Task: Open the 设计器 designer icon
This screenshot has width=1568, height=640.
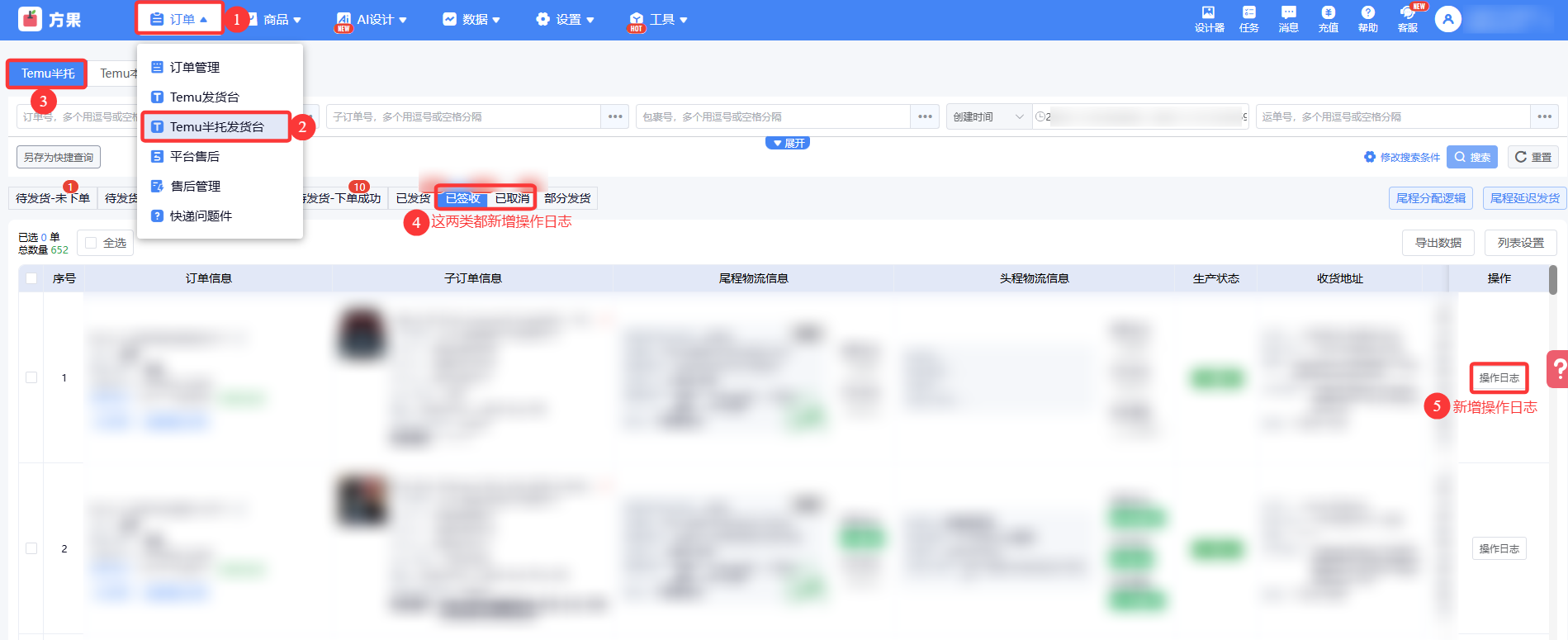Action: click(x=1209, y=19)
